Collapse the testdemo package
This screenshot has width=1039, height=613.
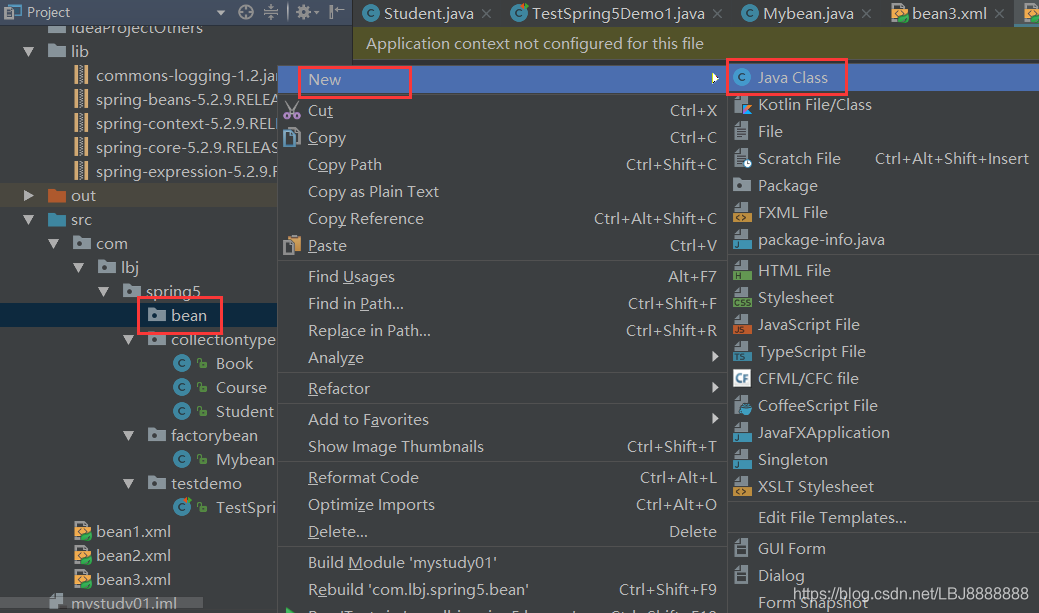point(129,484)
